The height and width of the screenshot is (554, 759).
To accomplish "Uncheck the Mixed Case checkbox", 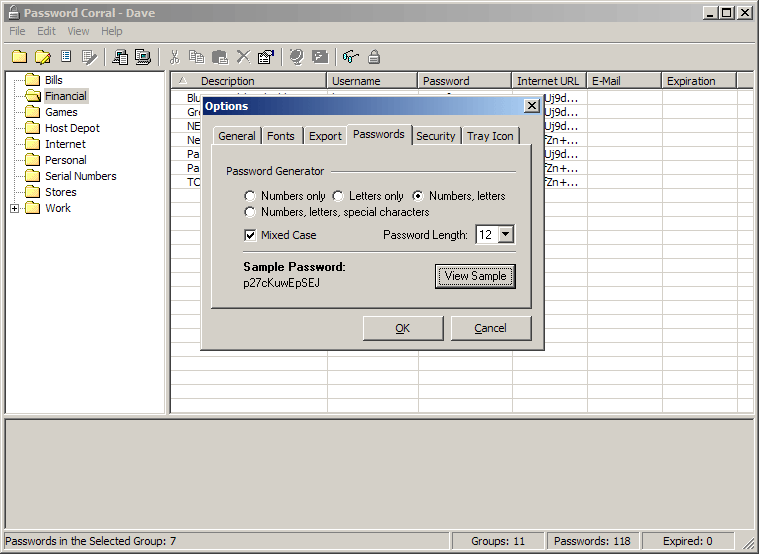I will 251,235.
